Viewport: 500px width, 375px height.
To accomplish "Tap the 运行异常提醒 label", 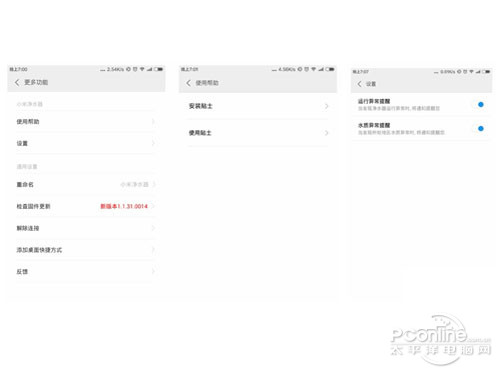I will [x=374, y=101].
